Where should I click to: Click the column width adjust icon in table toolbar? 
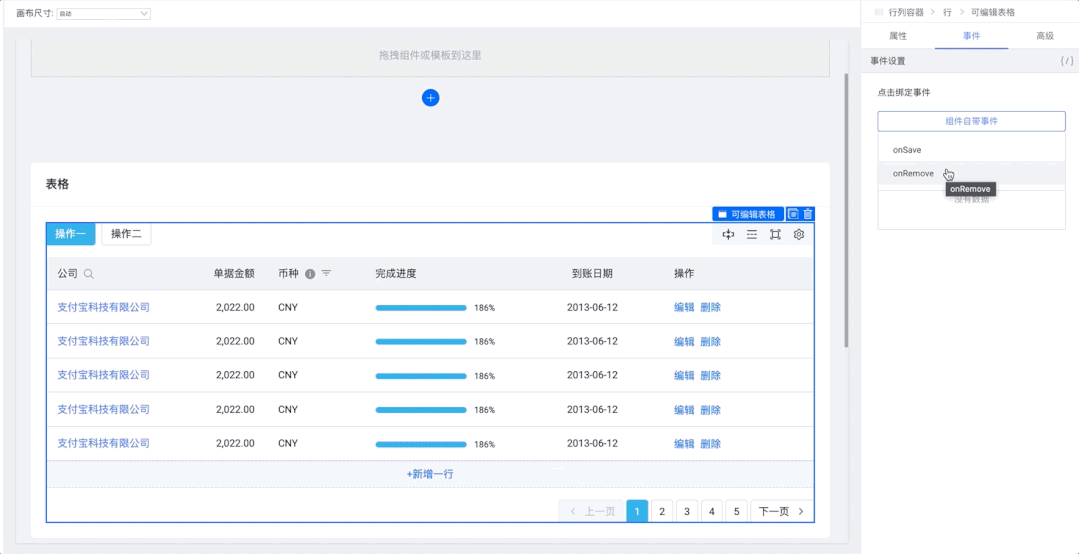[x=728, y=235]
